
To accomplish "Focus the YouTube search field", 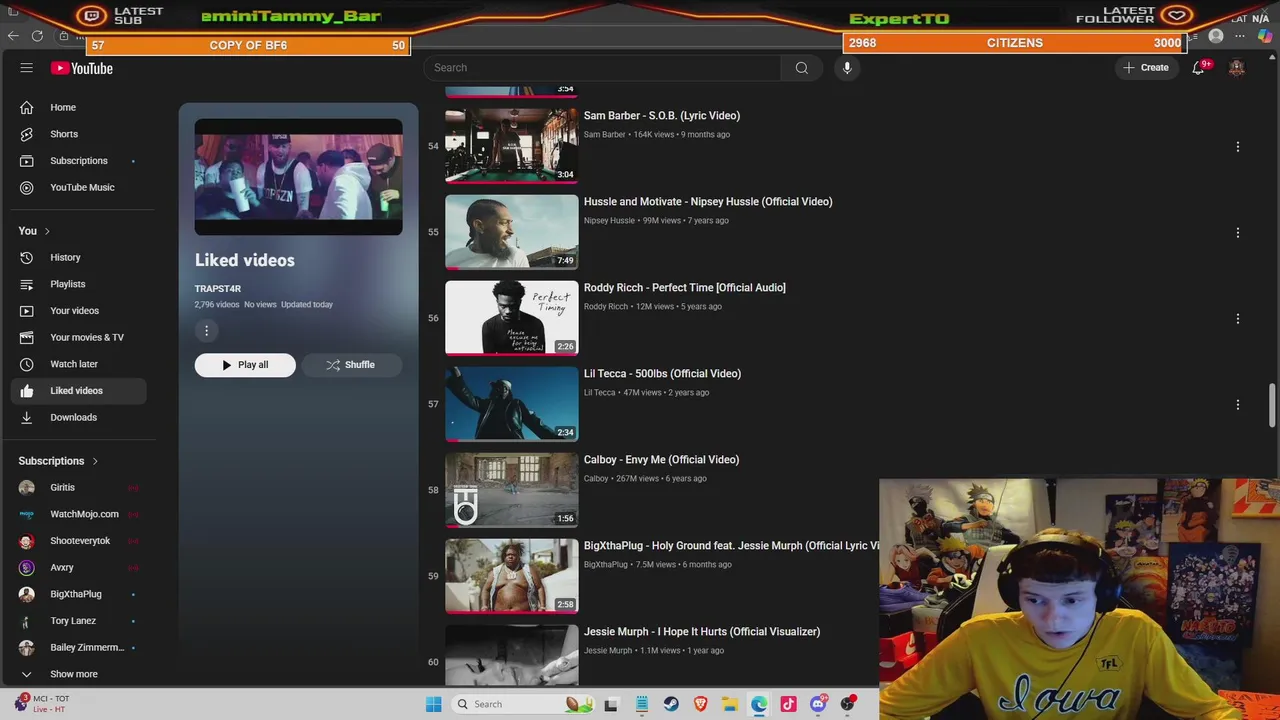I will (602, 68).
